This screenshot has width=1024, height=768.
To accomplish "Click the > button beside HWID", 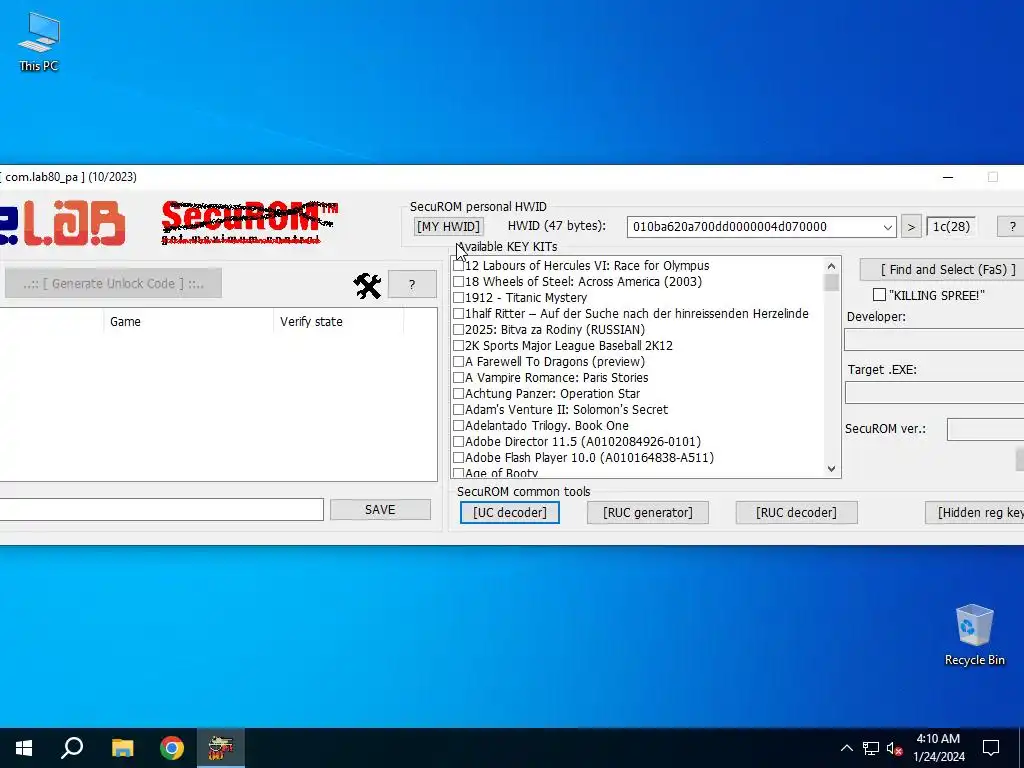I will pos(911,227).
